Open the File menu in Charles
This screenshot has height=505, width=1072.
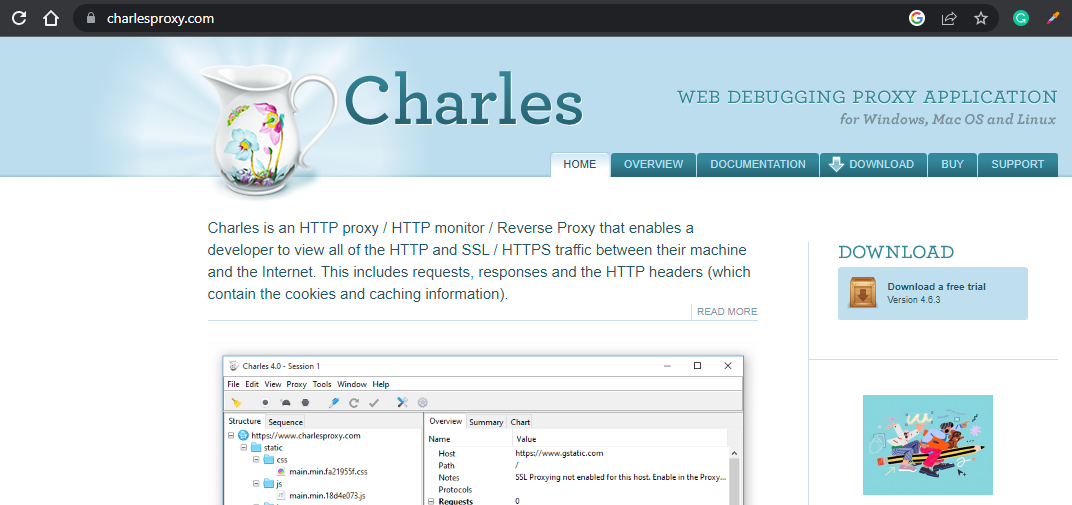[233, 384]
